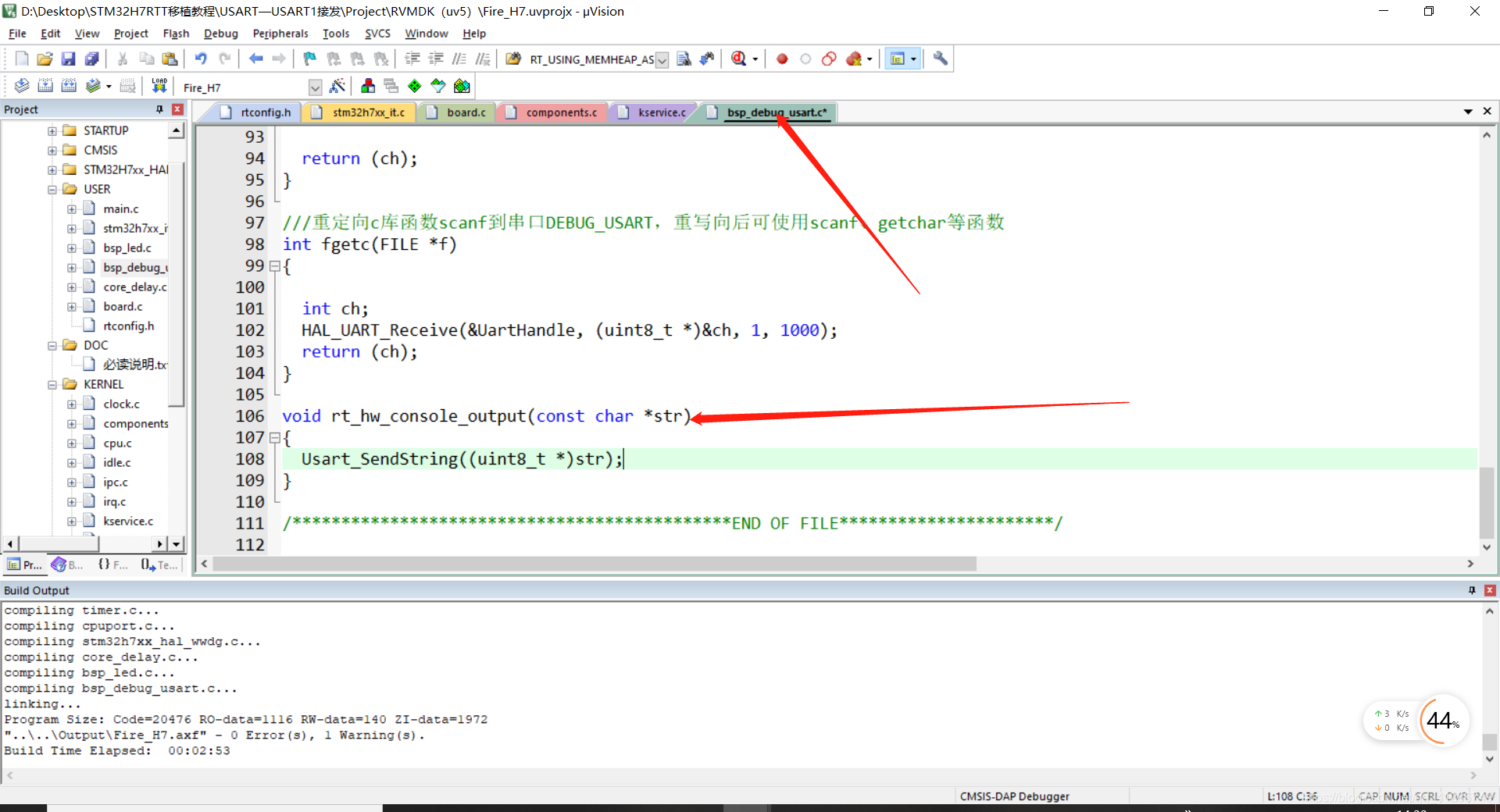Close the Project panel

[x=177, y=109]
